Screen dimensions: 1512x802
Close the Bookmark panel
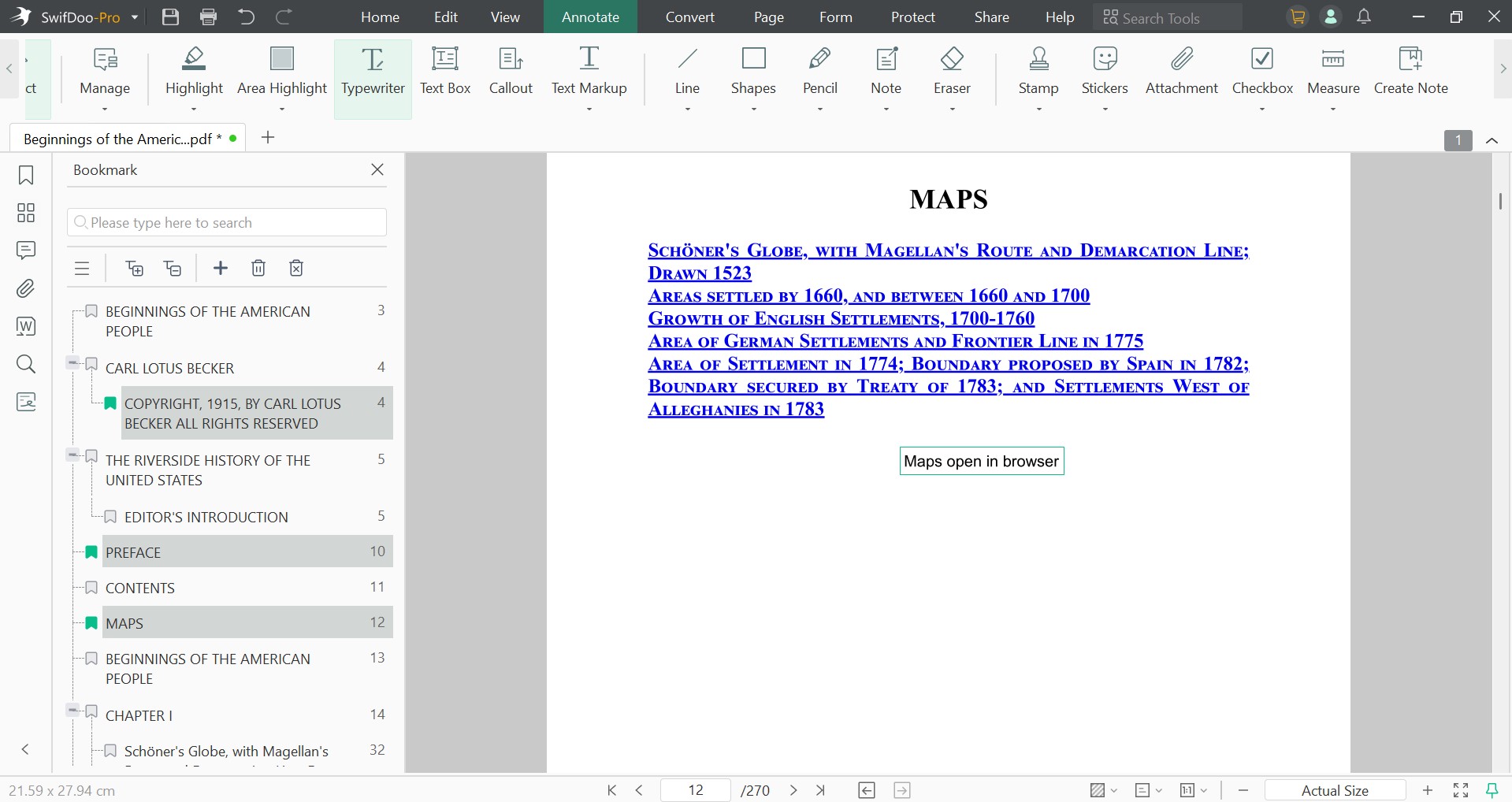(377, 169)
